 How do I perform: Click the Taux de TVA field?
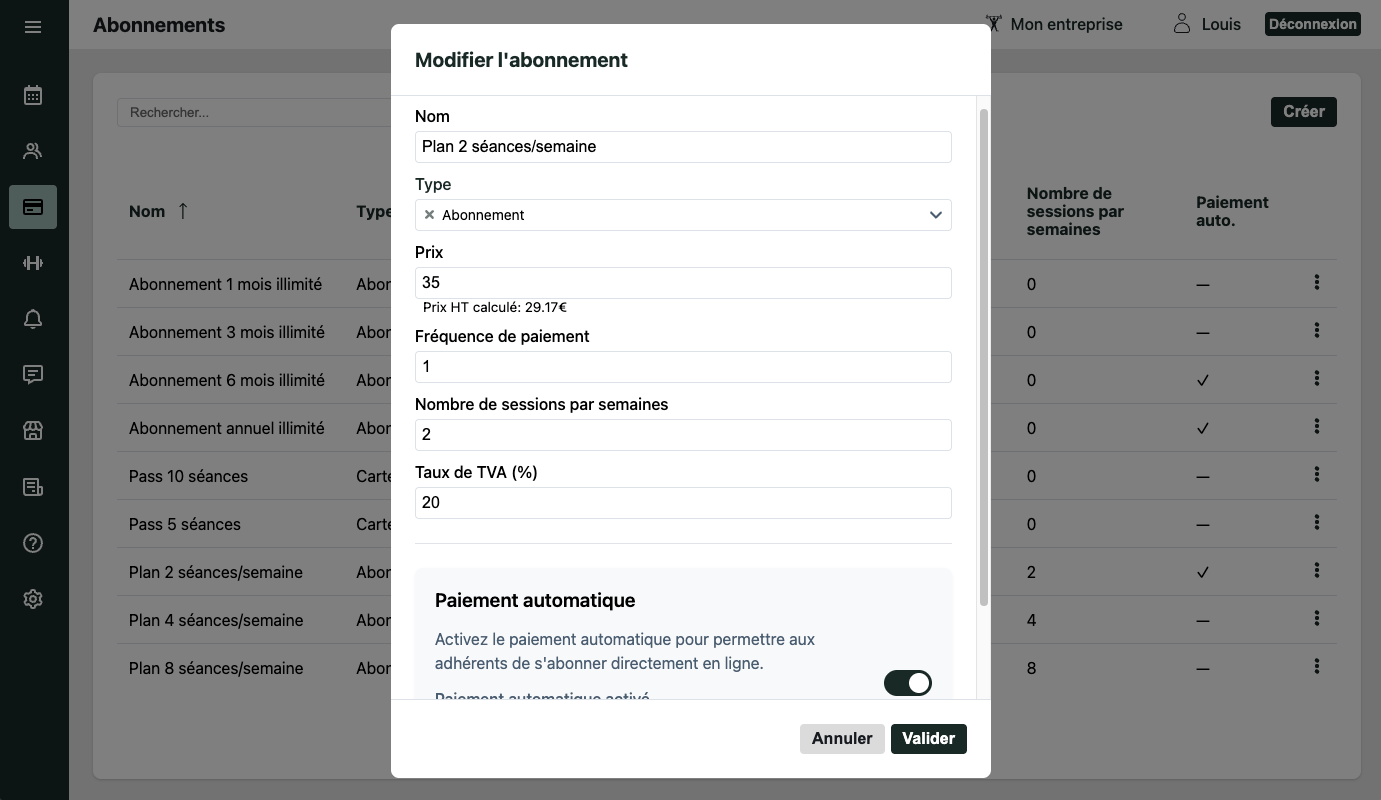(683, 503)
